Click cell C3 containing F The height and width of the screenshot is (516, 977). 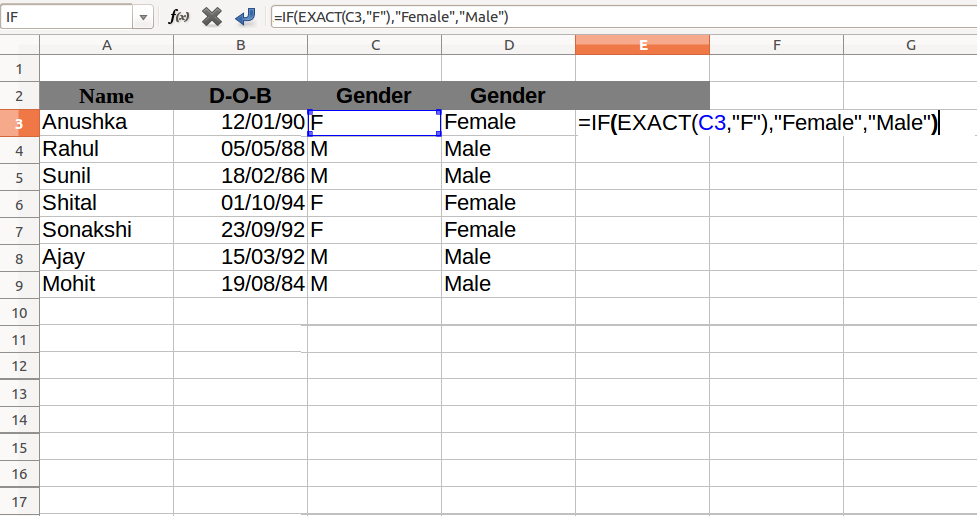tap(374, 123)
